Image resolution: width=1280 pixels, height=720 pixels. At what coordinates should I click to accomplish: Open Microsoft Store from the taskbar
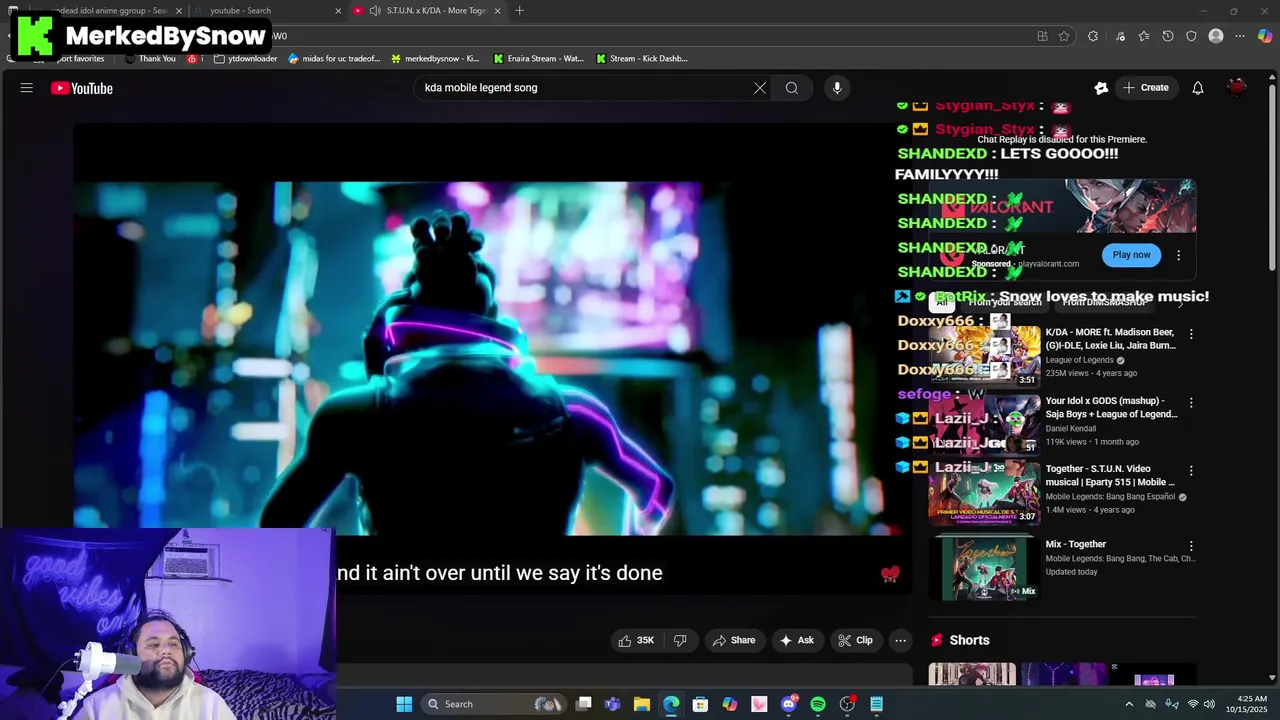tap(700, 704)
